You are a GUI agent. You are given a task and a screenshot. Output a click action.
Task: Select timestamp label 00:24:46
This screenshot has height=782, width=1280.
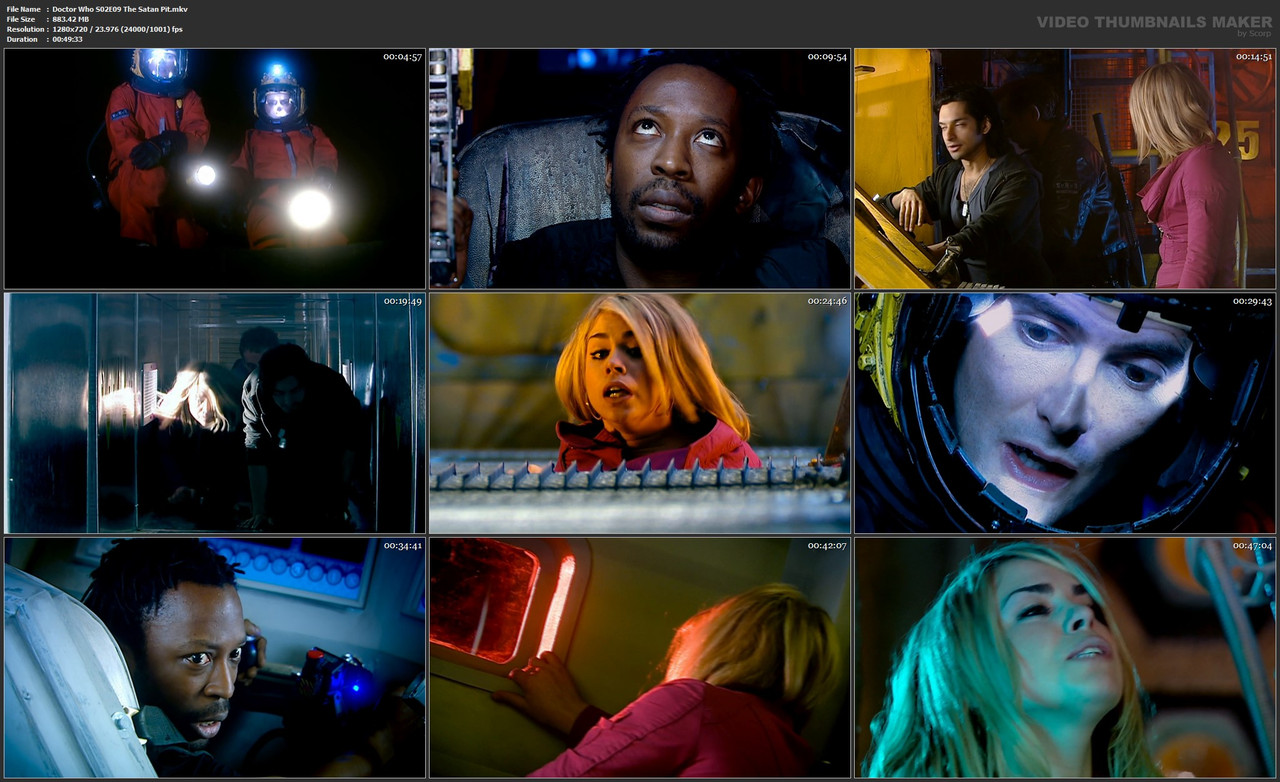click(827, 300)
